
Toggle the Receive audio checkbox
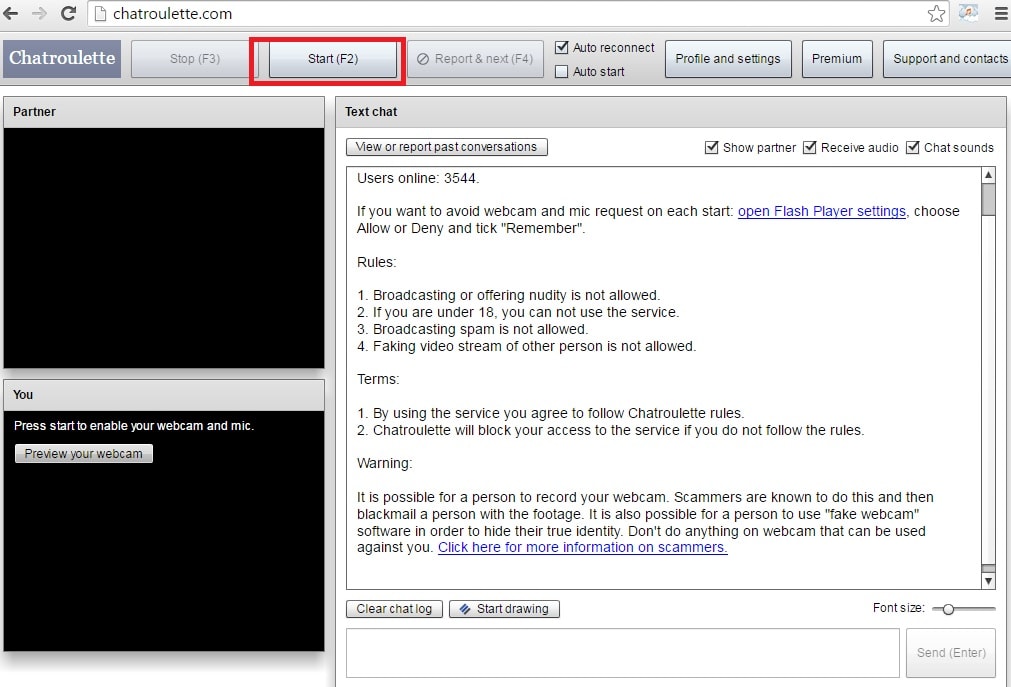[x=810, y=147]
